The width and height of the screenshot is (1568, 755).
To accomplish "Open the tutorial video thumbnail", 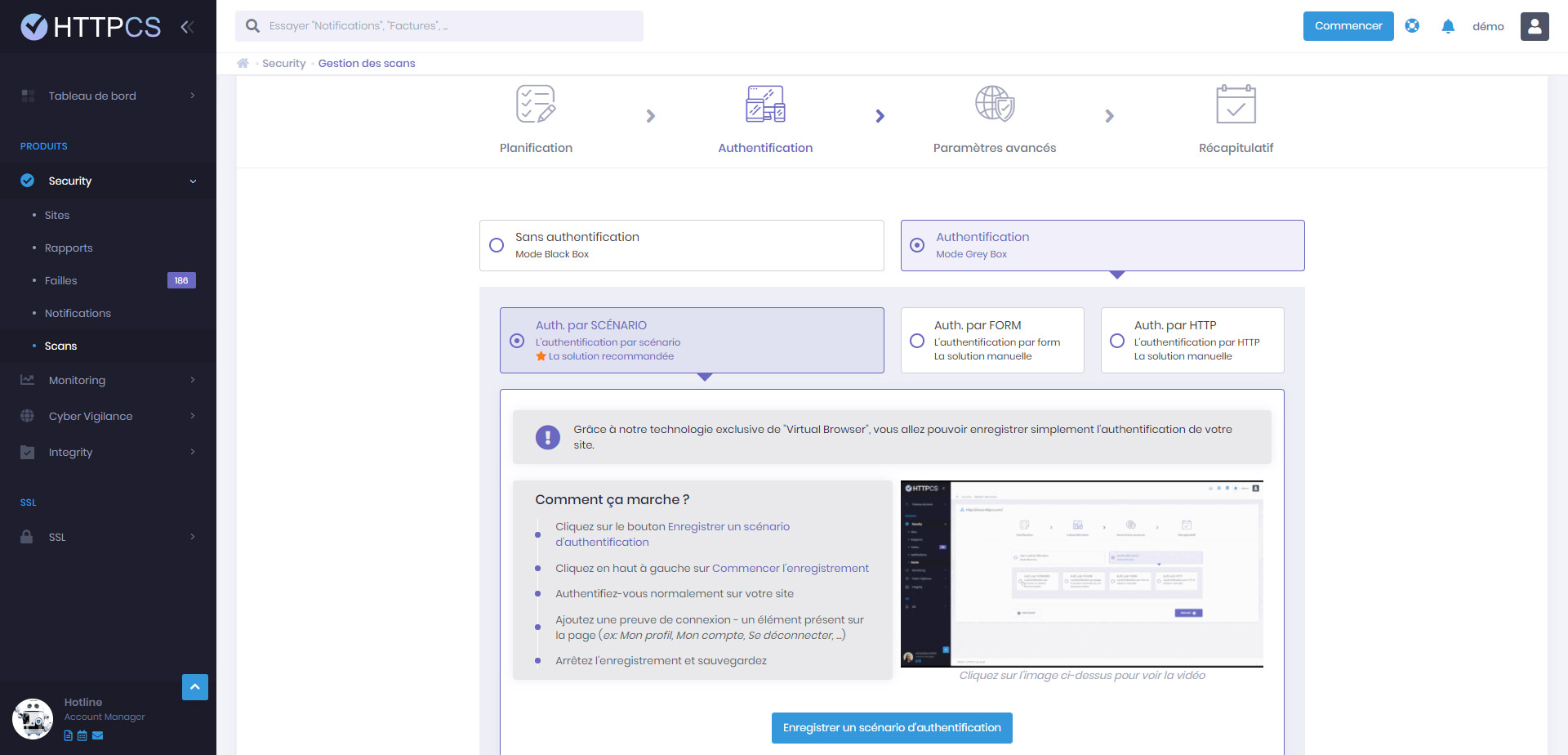I will (1082, 574).
